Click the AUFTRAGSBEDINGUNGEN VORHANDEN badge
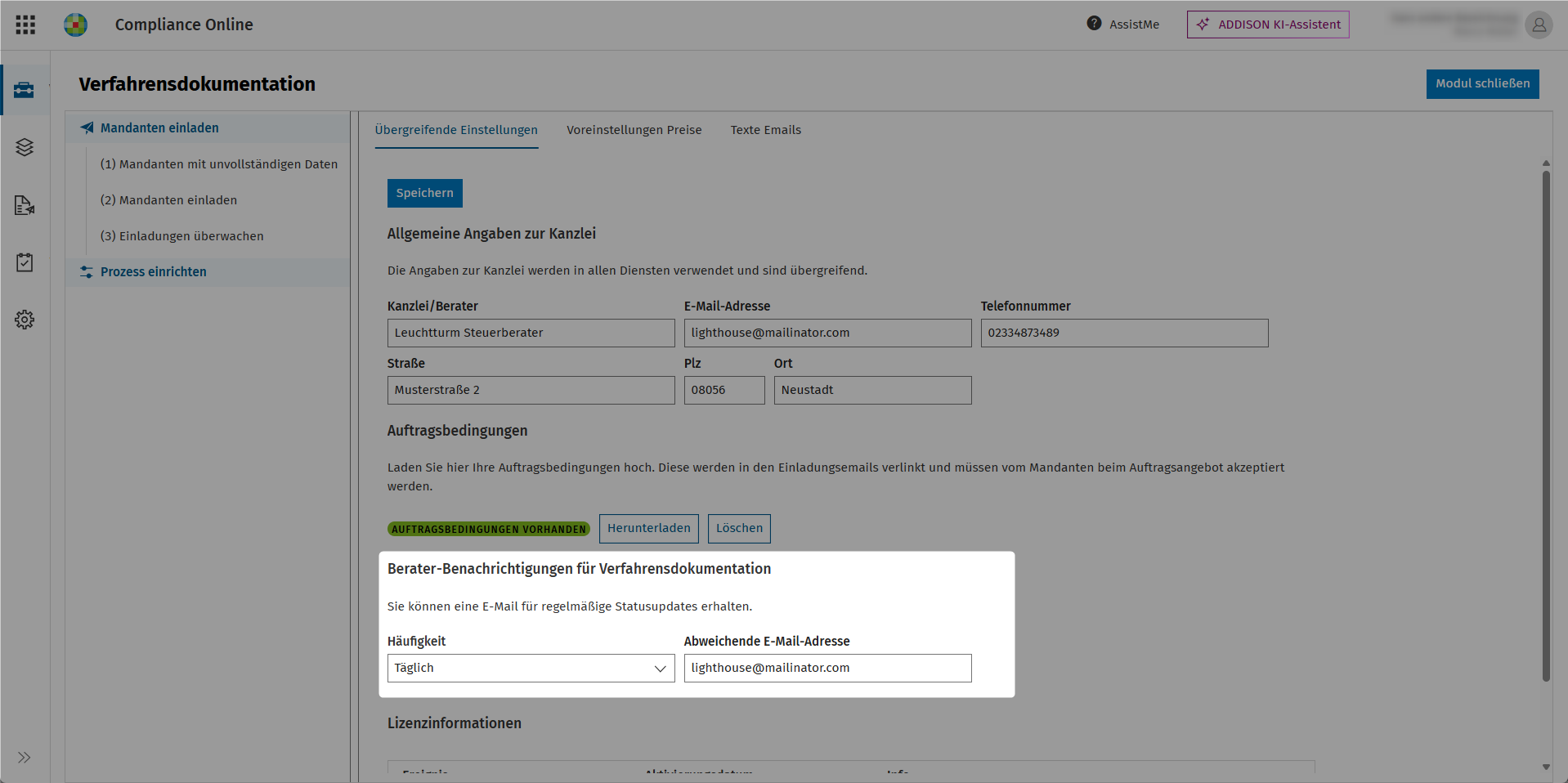This screenshot has width=1568, height=783. tap(489, 529)
